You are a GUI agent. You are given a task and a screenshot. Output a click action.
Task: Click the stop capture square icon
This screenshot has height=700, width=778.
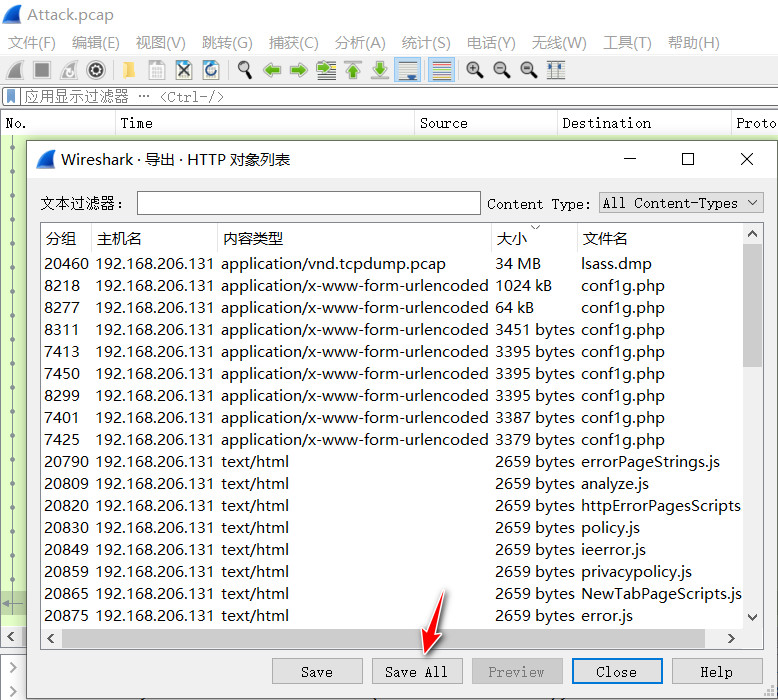tap(42, 70)
